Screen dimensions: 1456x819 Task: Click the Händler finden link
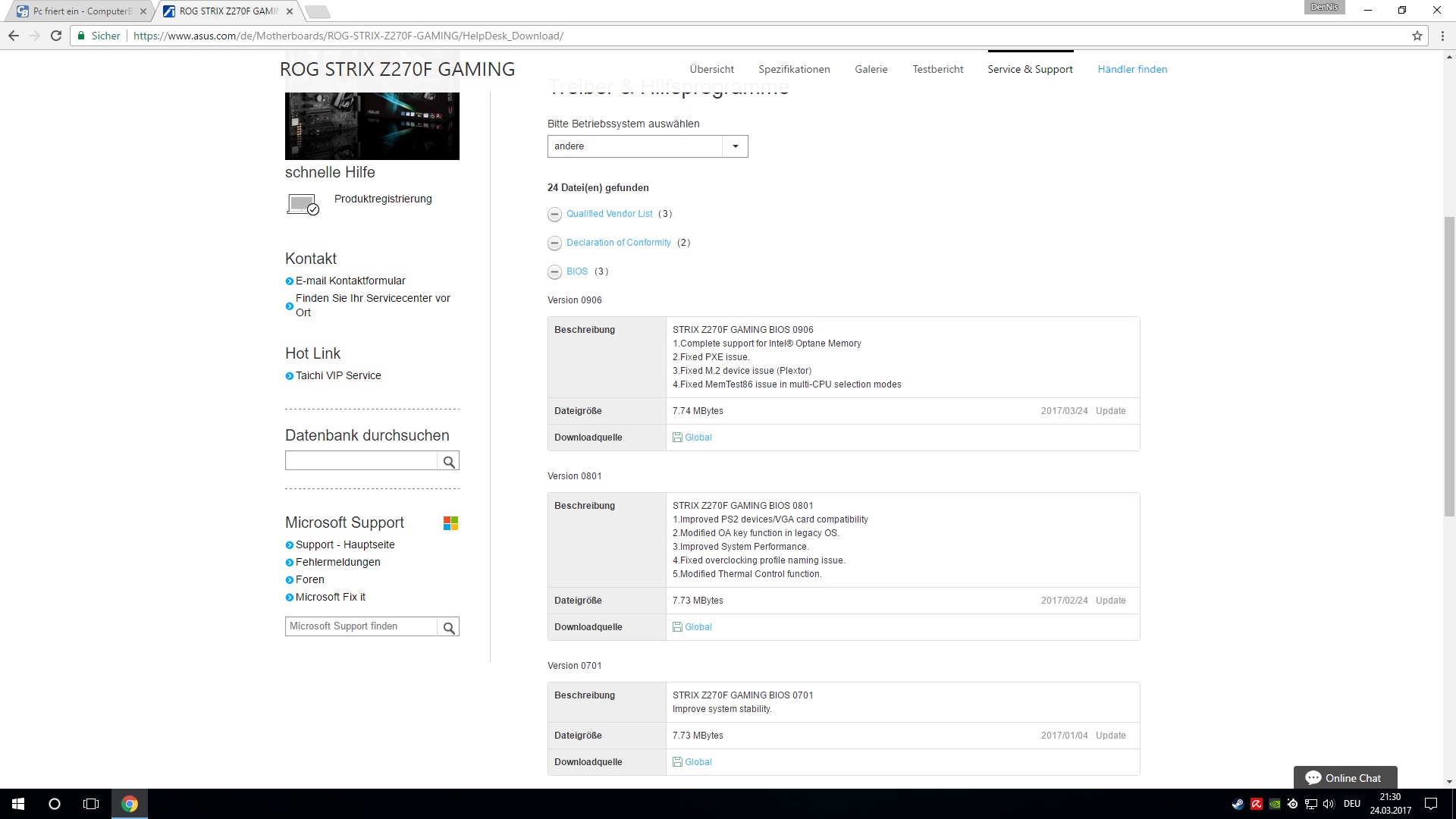[1132, 69]
